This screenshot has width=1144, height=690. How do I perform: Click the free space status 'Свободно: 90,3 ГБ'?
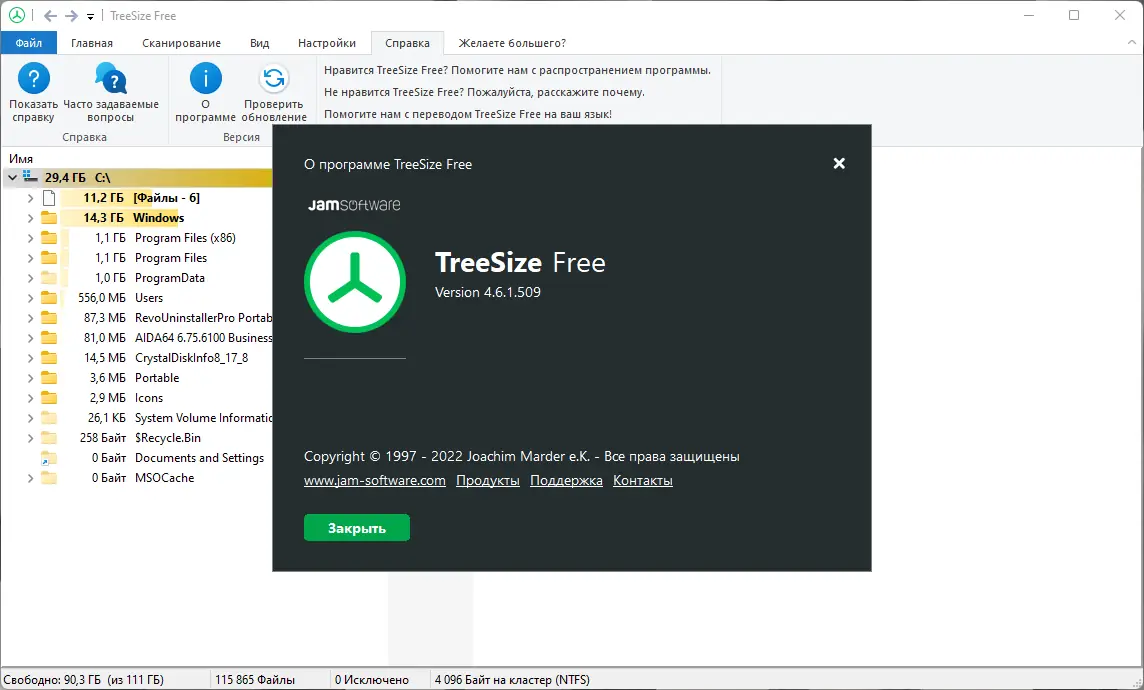click(86, 680)
